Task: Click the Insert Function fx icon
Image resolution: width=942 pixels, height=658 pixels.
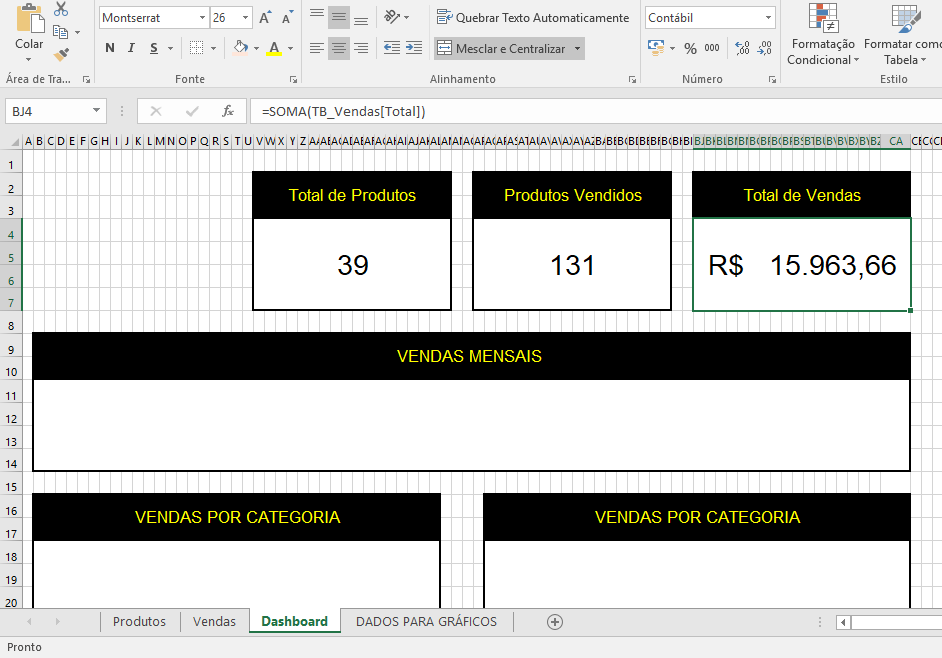Action: point(228,111)
